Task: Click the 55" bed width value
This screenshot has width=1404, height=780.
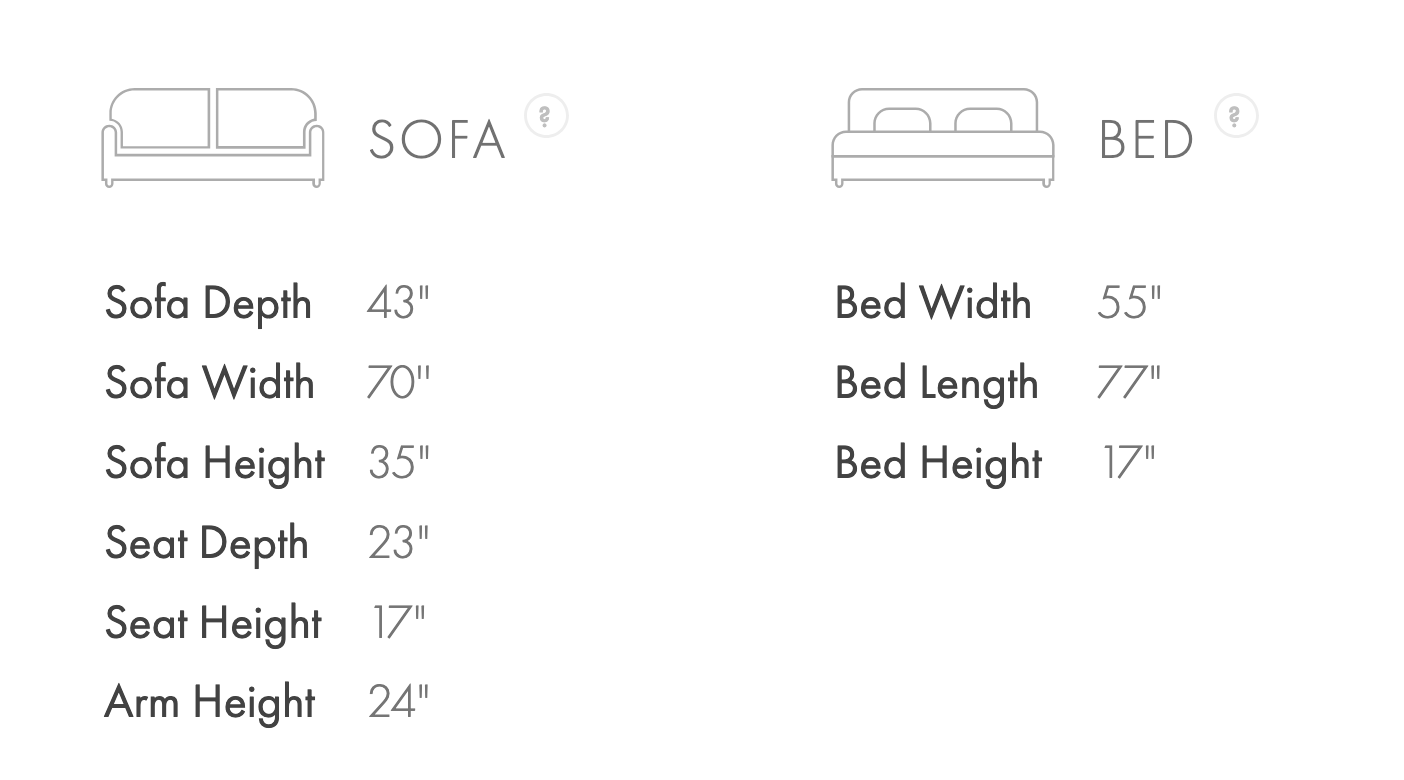Action: pyautogui.click(x=1129, y=302)
